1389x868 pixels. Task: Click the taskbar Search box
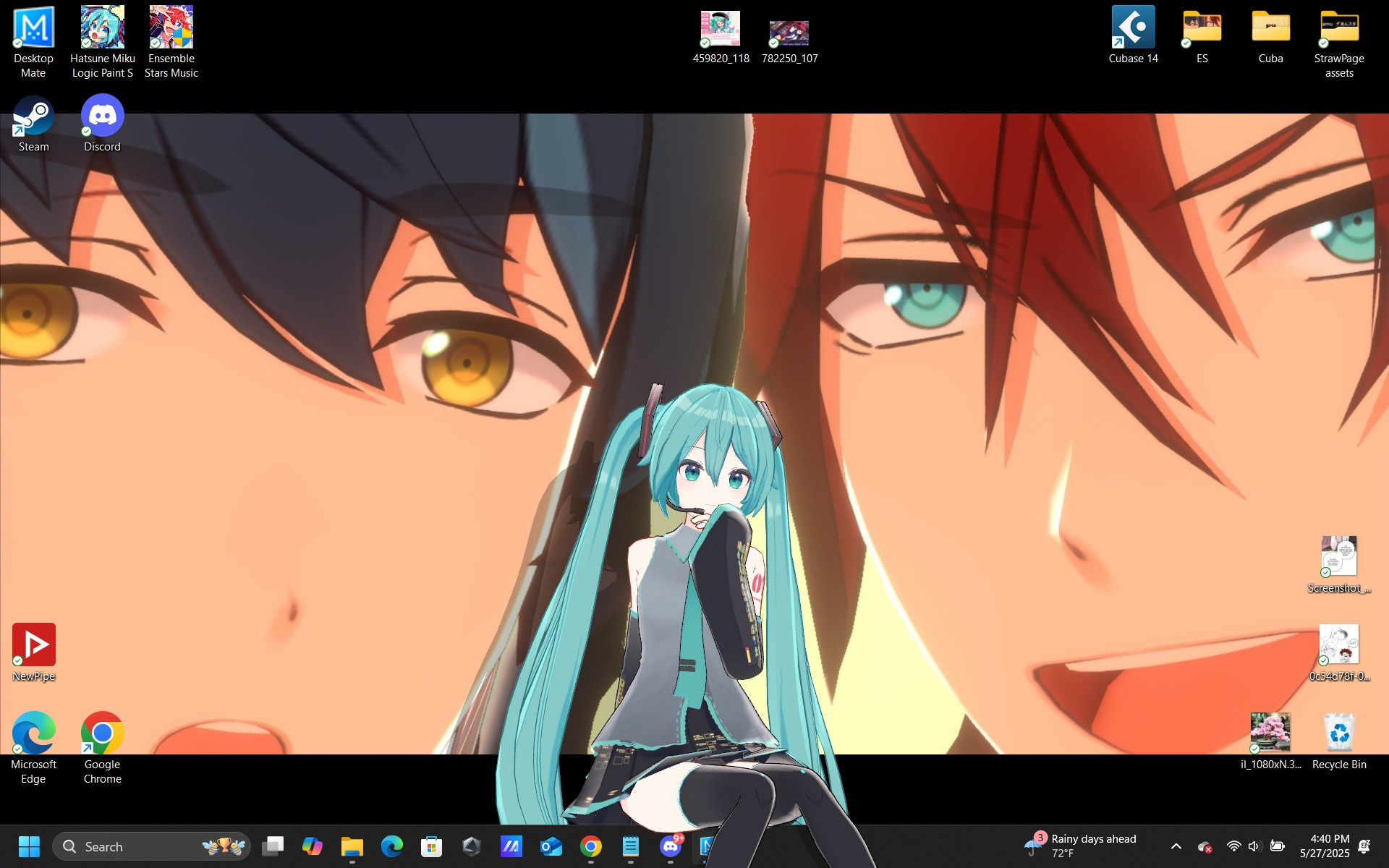[x=152, y=846]
